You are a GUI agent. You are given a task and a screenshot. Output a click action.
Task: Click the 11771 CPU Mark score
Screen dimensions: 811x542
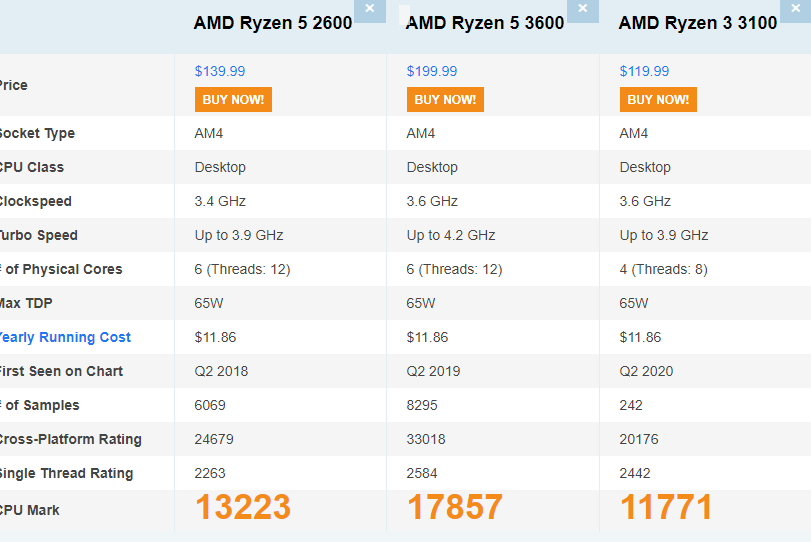coord(667,508)
